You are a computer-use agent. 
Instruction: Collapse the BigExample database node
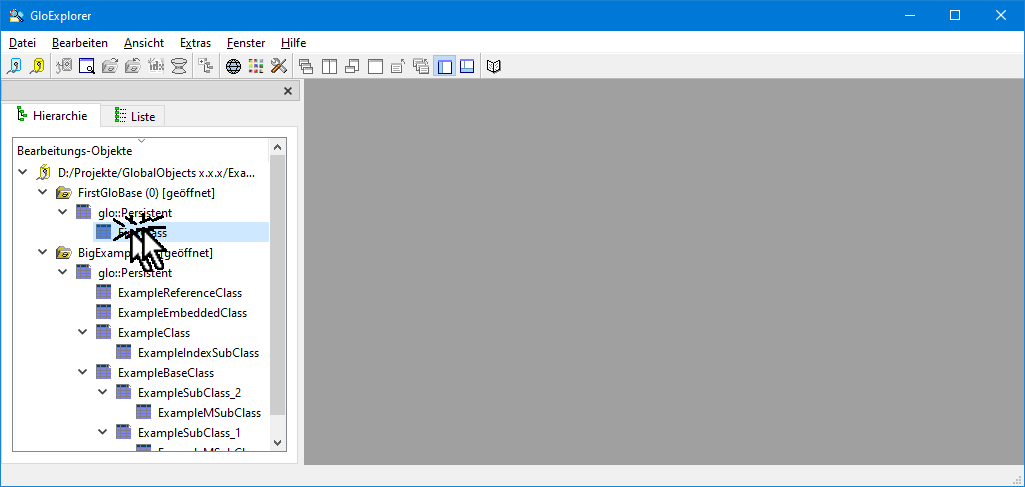pyautogui.click(x=42, y=252)
